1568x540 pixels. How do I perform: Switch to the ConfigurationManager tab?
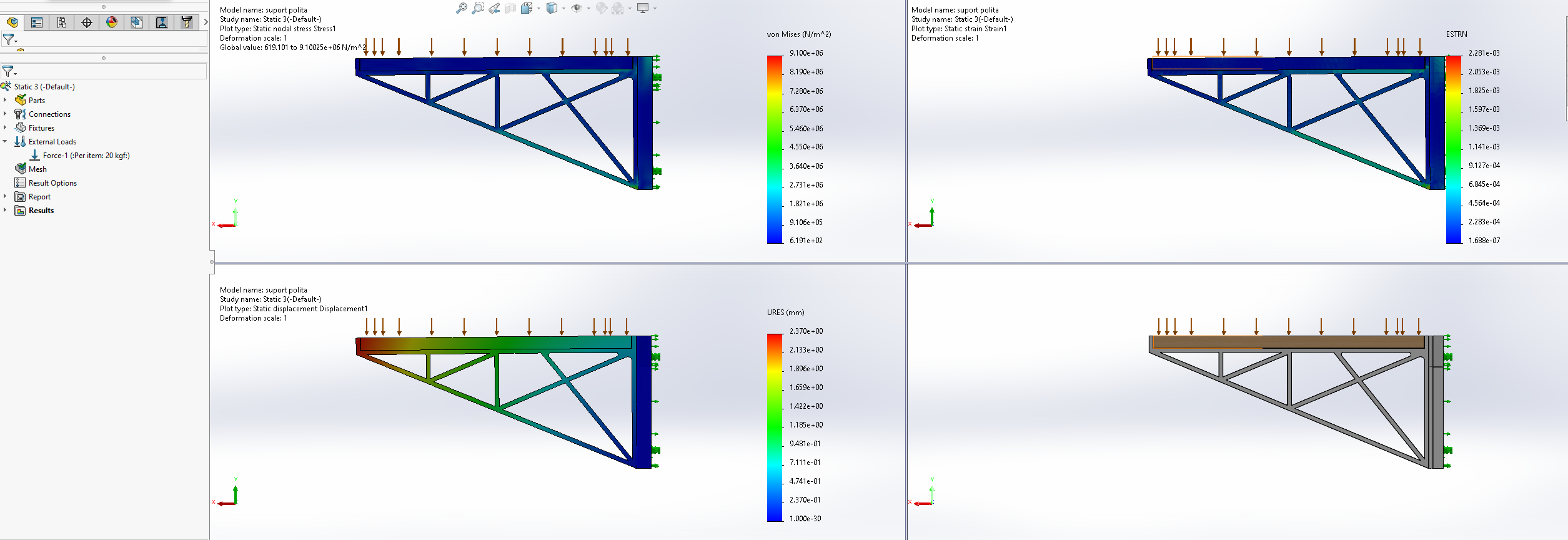pyautogui.click(x=62, y=22)
